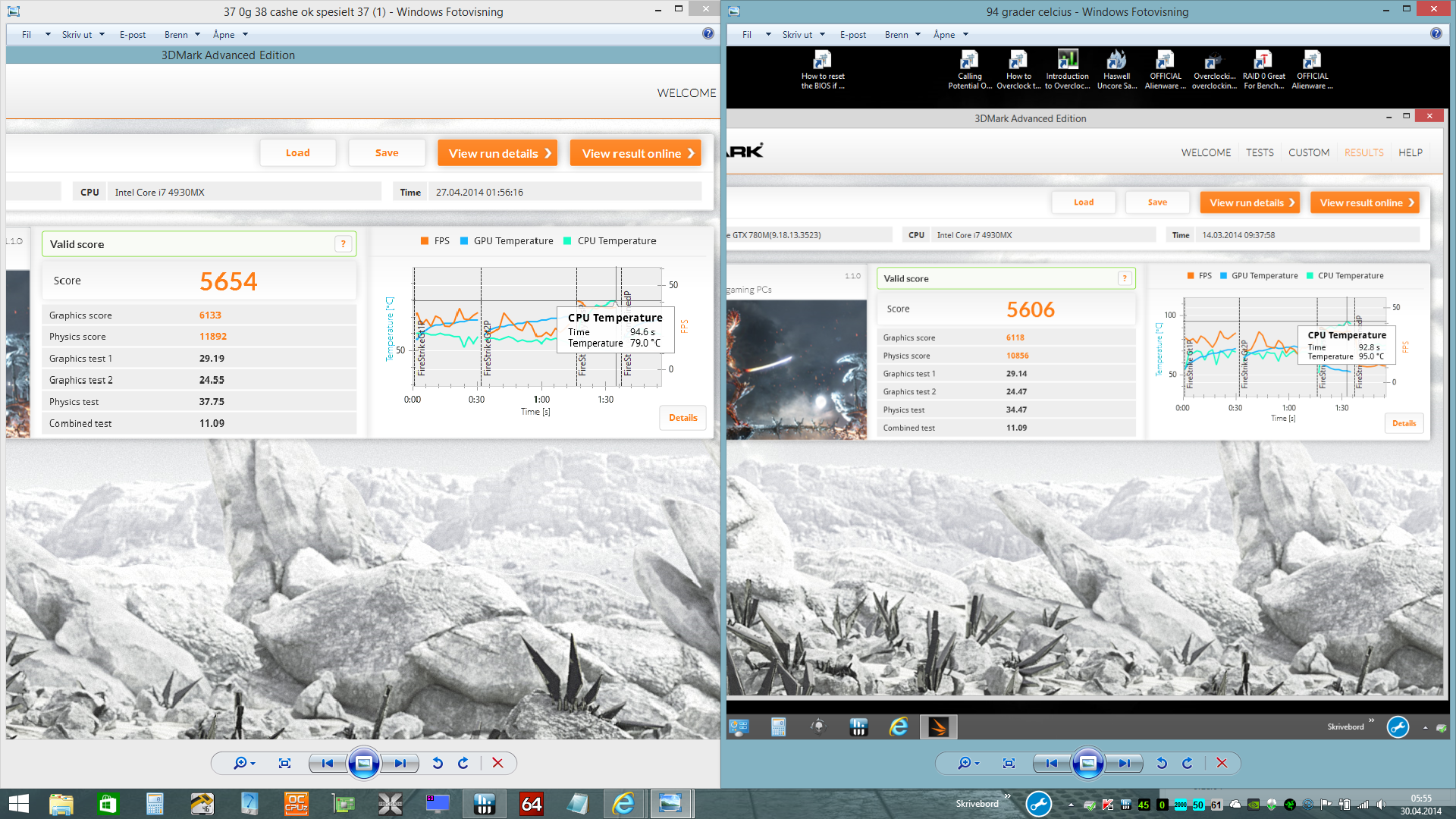Viewport: 1456px width, 819px height.
Task: Expand the Brenn dropdown arrow in right window
Action: (918, 35)
